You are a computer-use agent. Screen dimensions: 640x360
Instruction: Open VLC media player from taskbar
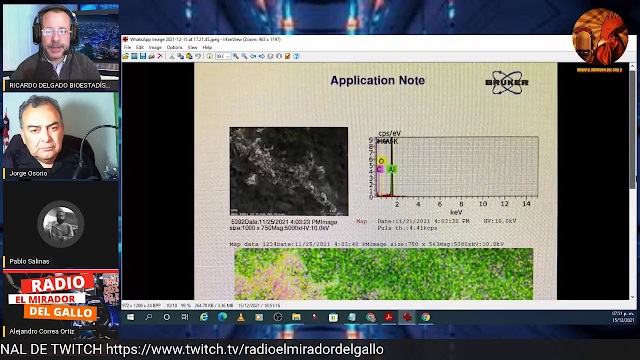click(241, 317)
